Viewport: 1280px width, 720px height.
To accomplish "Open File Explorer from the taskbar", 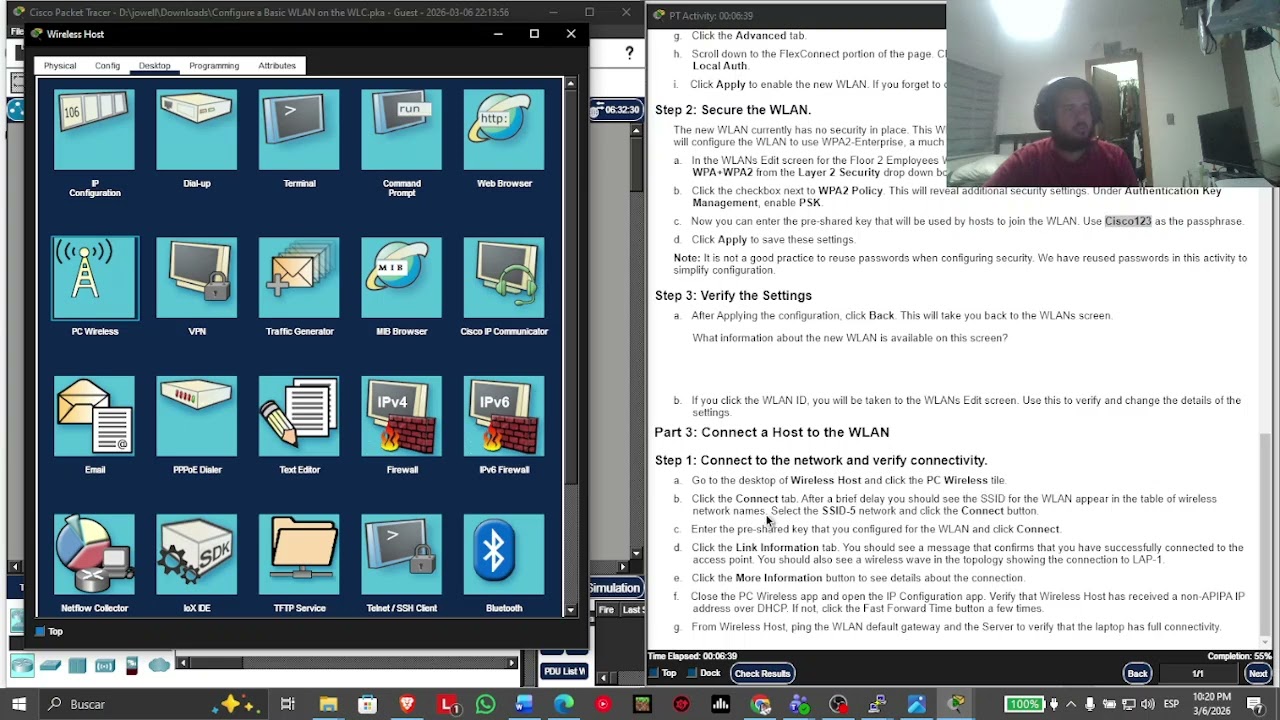I will pyautogui.click(x=328, y=705).
